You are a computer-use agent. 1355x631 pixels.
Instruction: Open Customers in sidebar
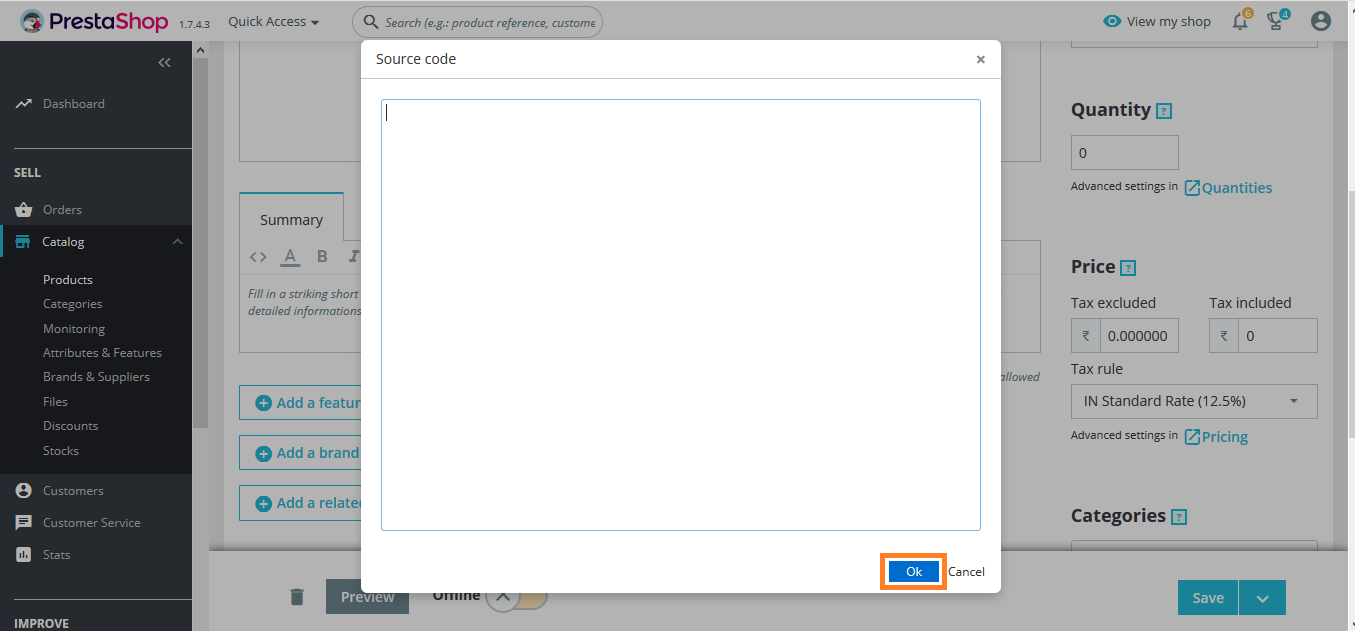[x=73, y=491]
